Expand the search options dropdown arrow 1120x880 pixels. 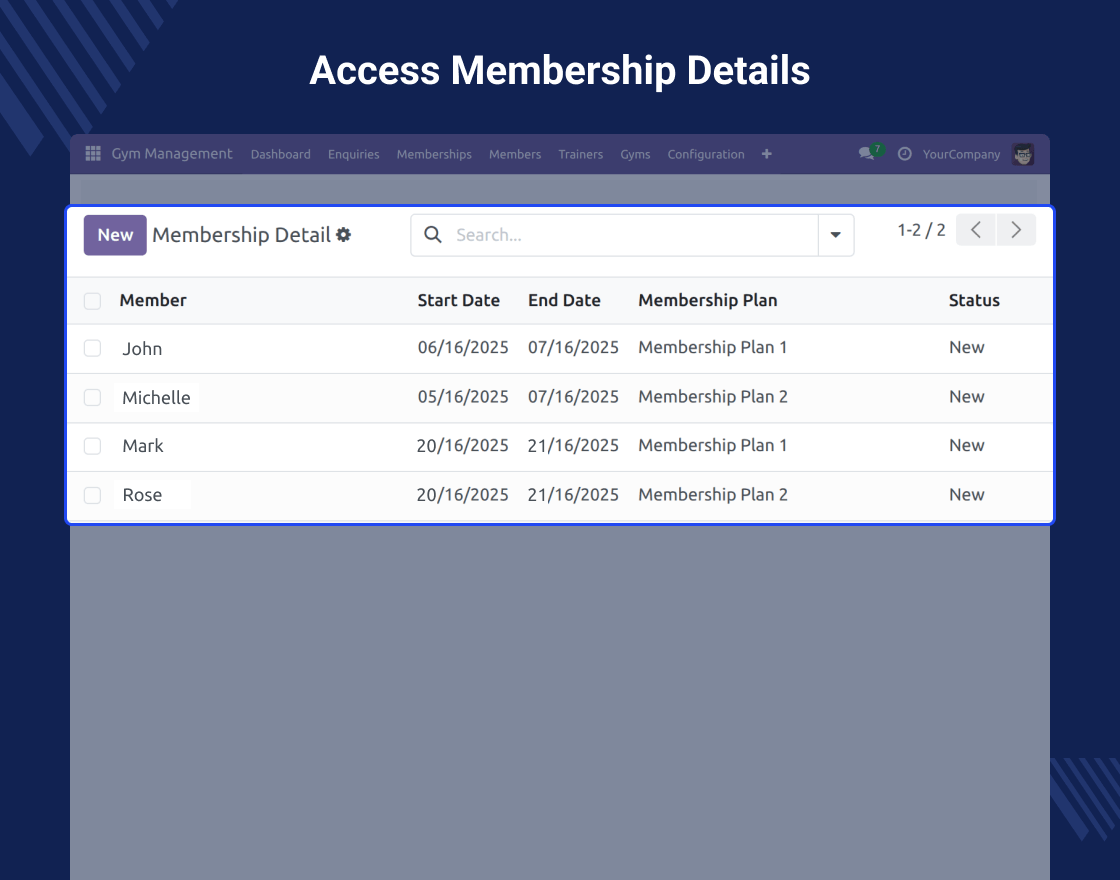(x=836, y=235)
